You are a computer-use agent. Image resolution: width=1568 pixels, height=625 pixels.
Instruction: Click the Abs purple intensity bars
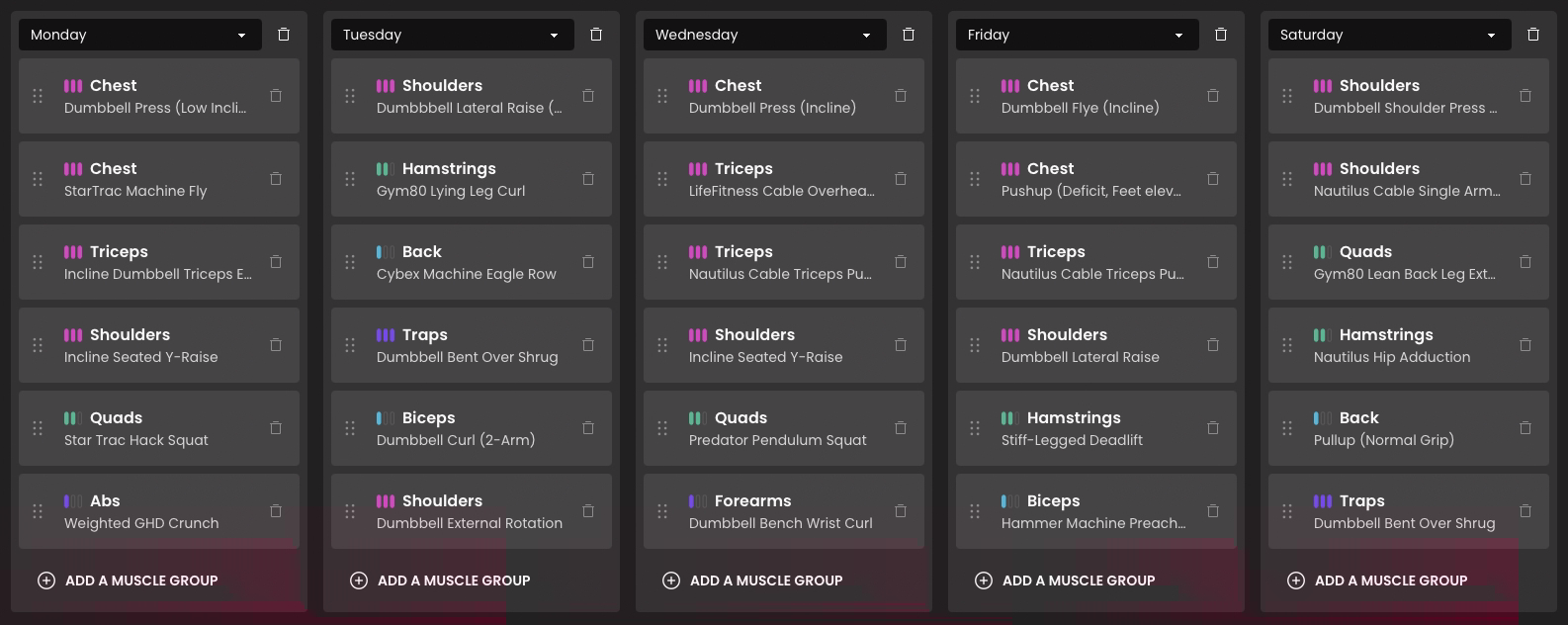[x=73, y=501]
